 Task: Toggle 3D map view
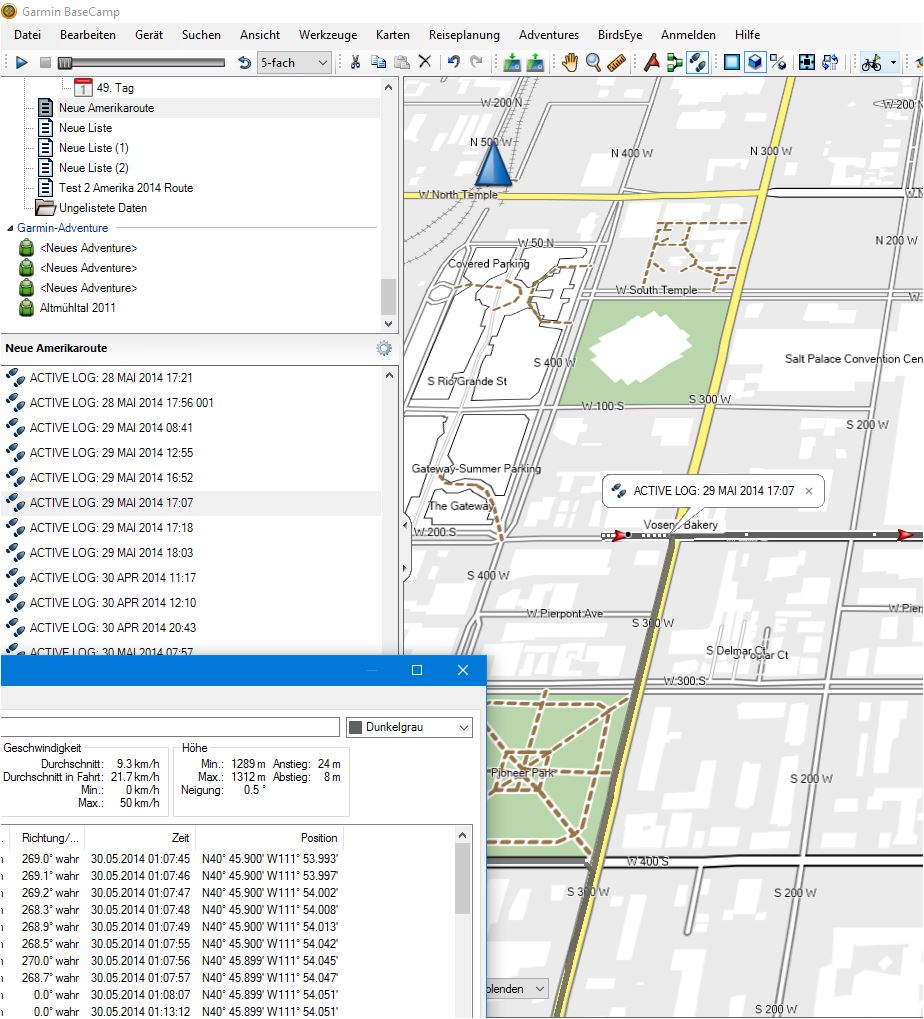[756, 63]
